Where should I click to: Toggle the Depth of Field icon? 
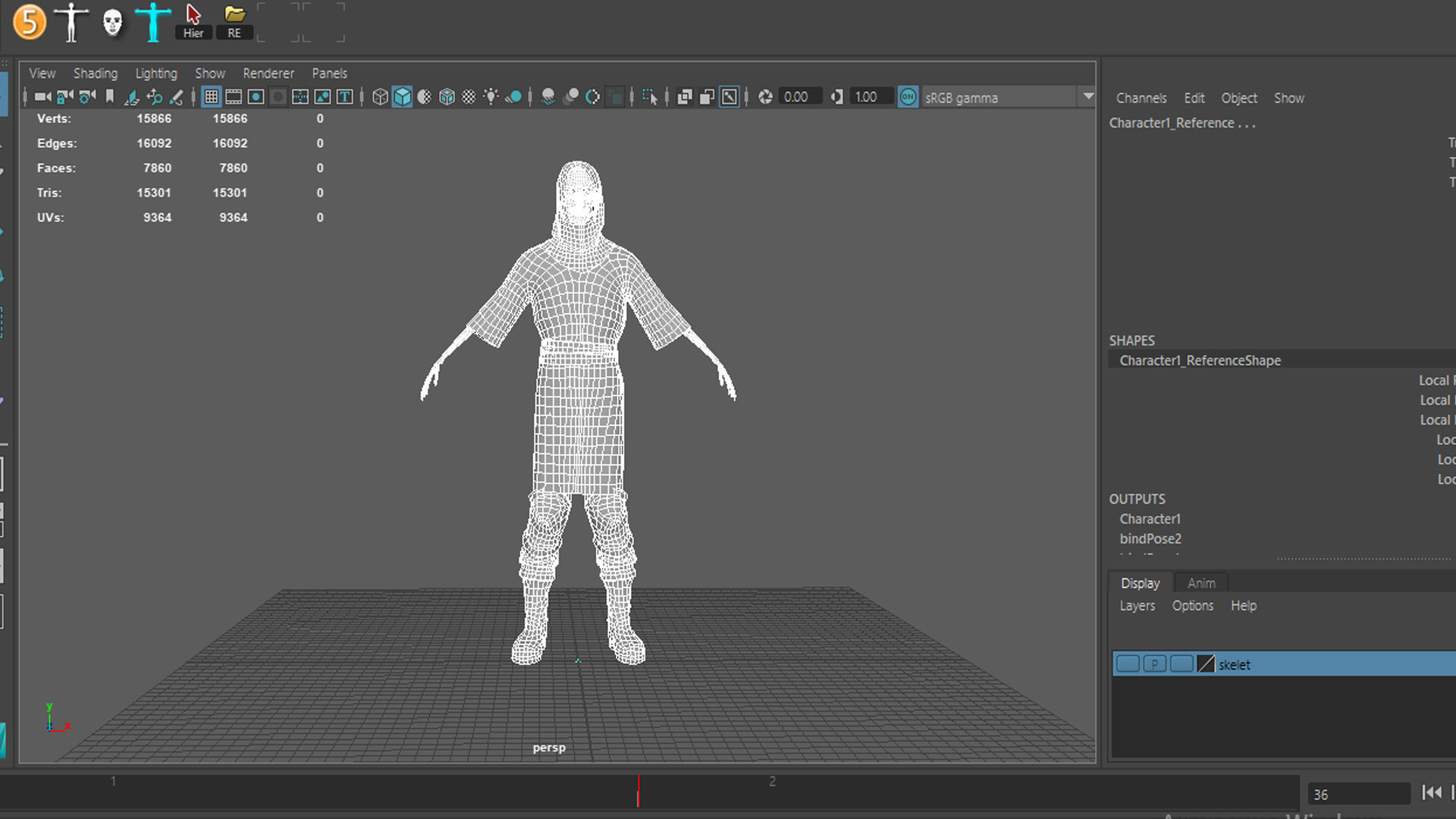(616, 97)
